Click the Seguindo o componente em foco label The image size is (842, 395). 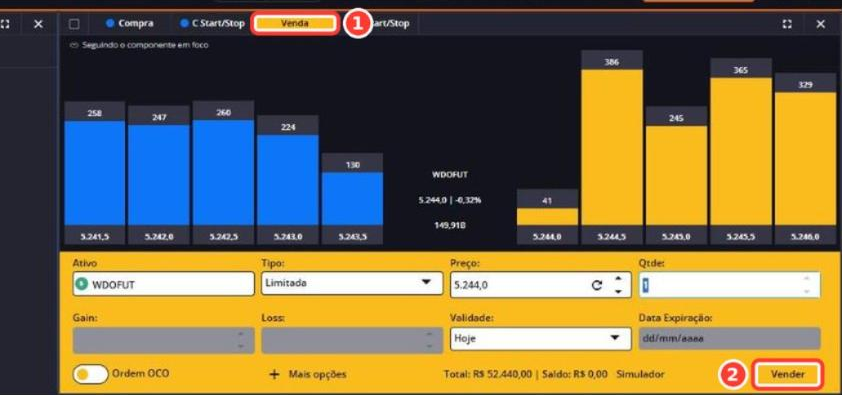coord(145,46)
